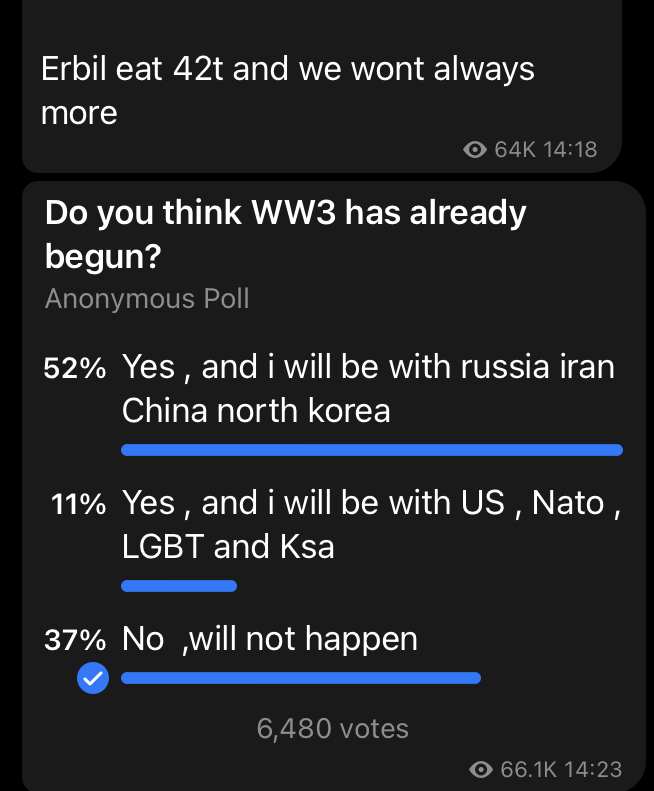Click the eye views icon beside 66.1K
Viewport: 654px width, 791px height.
481,769
